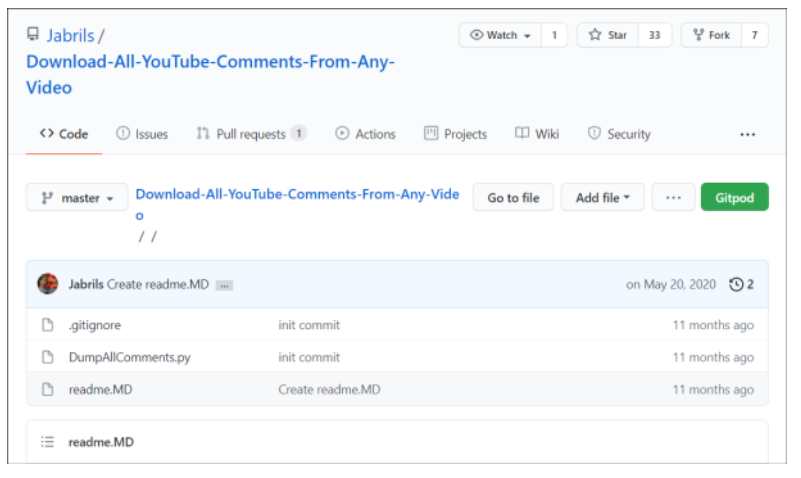Show more repository tabs via three dots
This screenshot has width=801, height=478.
coord(747,135)
